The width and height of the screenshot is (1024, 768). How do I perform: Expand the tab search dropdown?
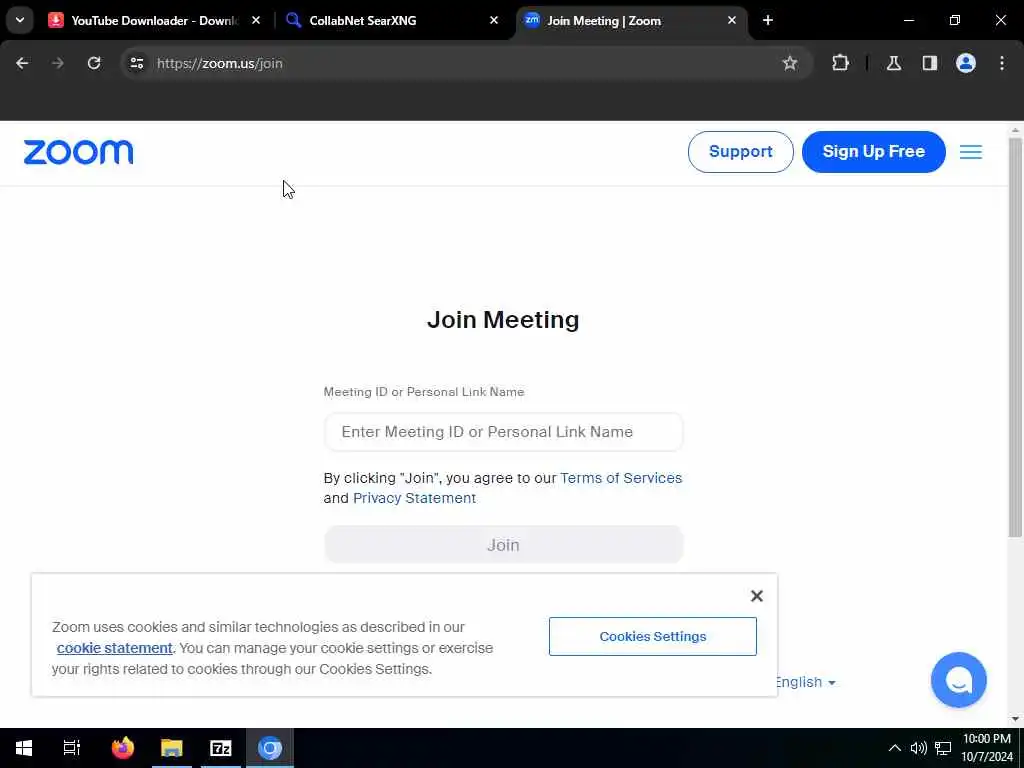click(x=20, y=20)
